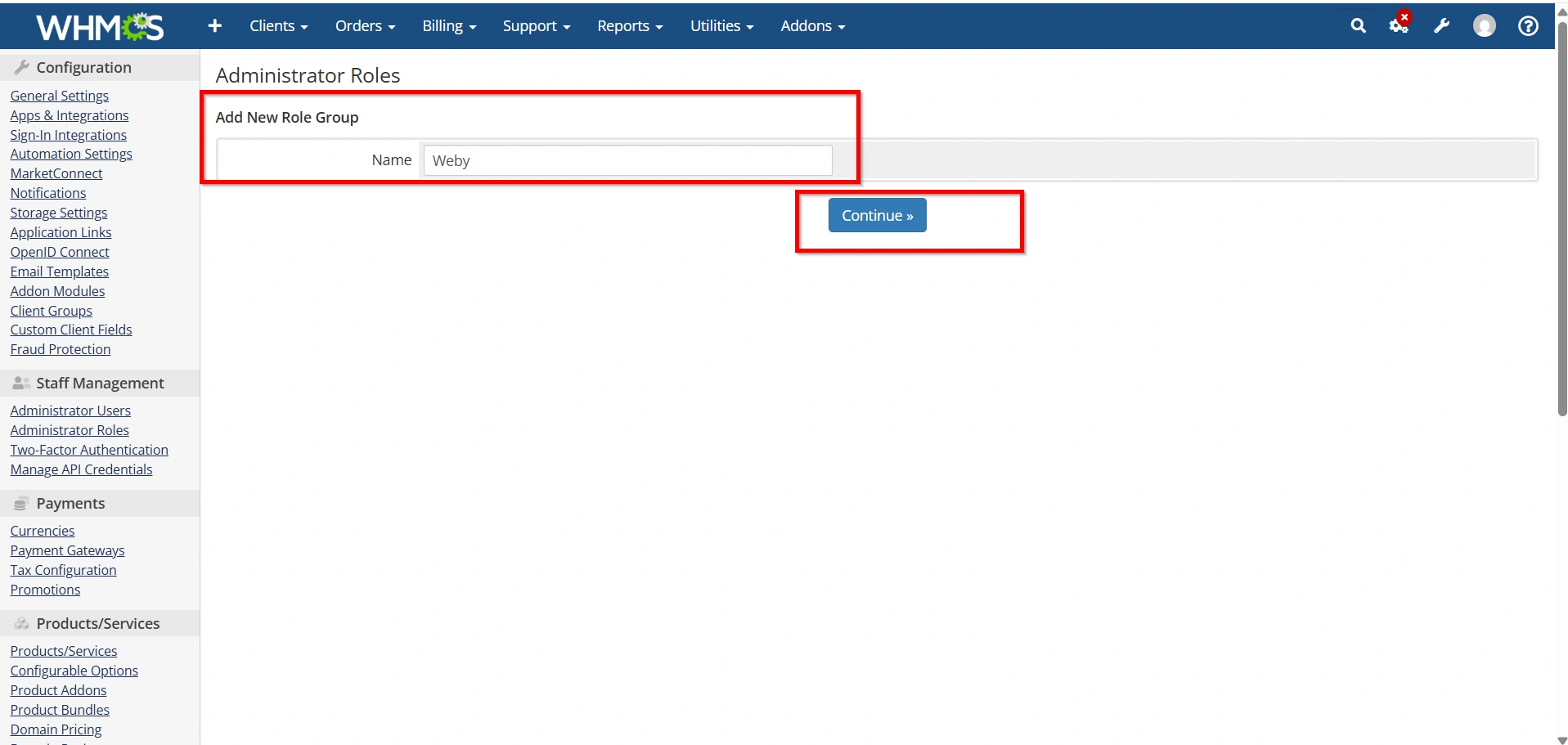Open Product Bundles link
1568x745 pixels.
tap(60, 710)
